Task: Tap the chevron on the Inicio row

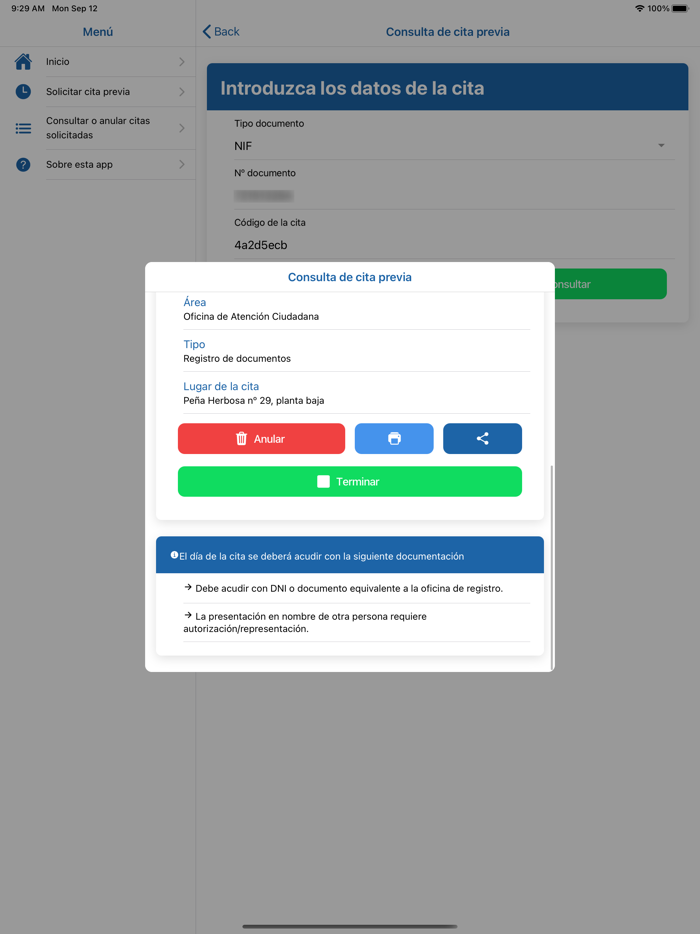Action: click(x=182, y=62)
